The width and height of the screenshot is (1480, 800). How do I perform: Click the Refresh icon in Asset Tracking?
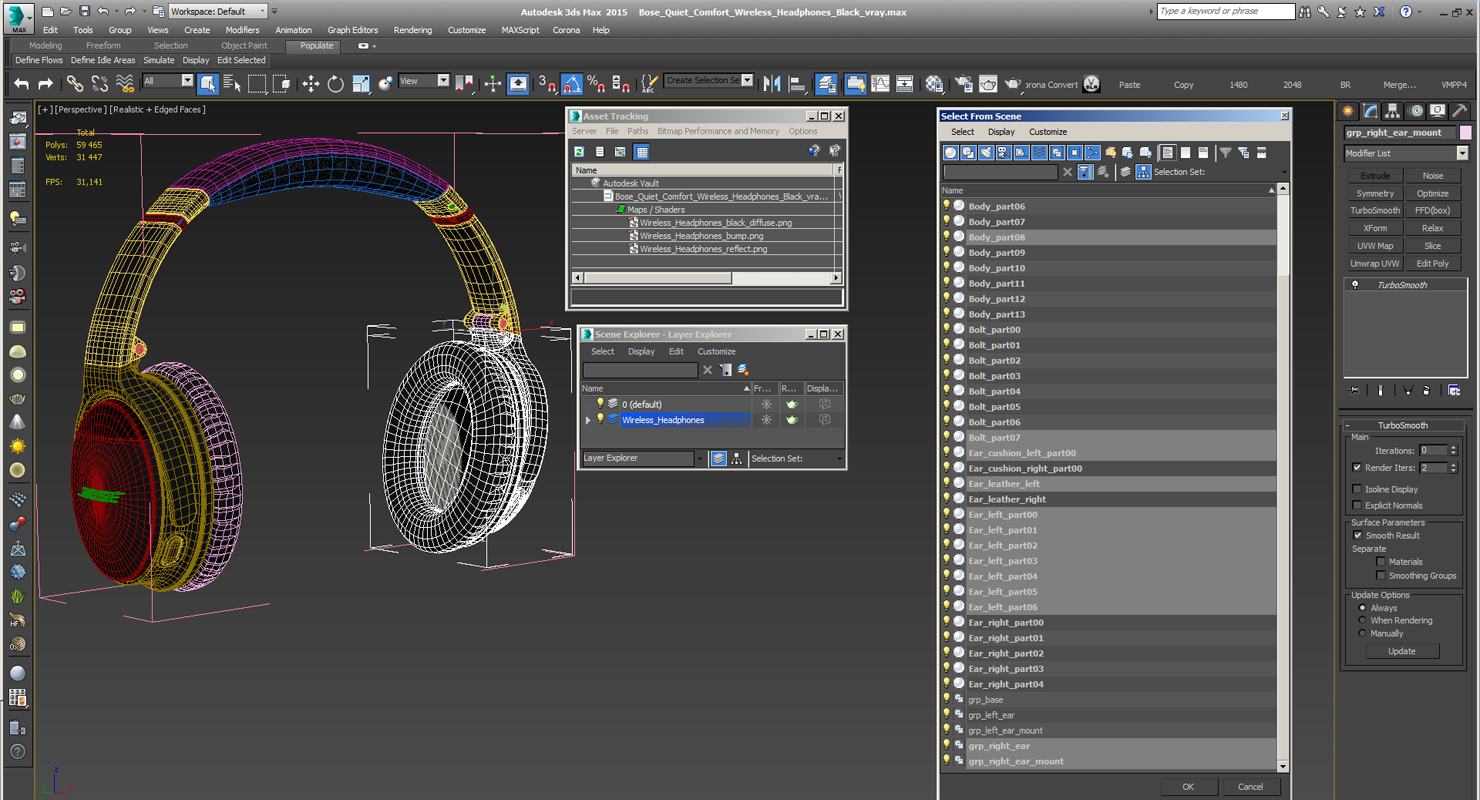coord(578,152)
